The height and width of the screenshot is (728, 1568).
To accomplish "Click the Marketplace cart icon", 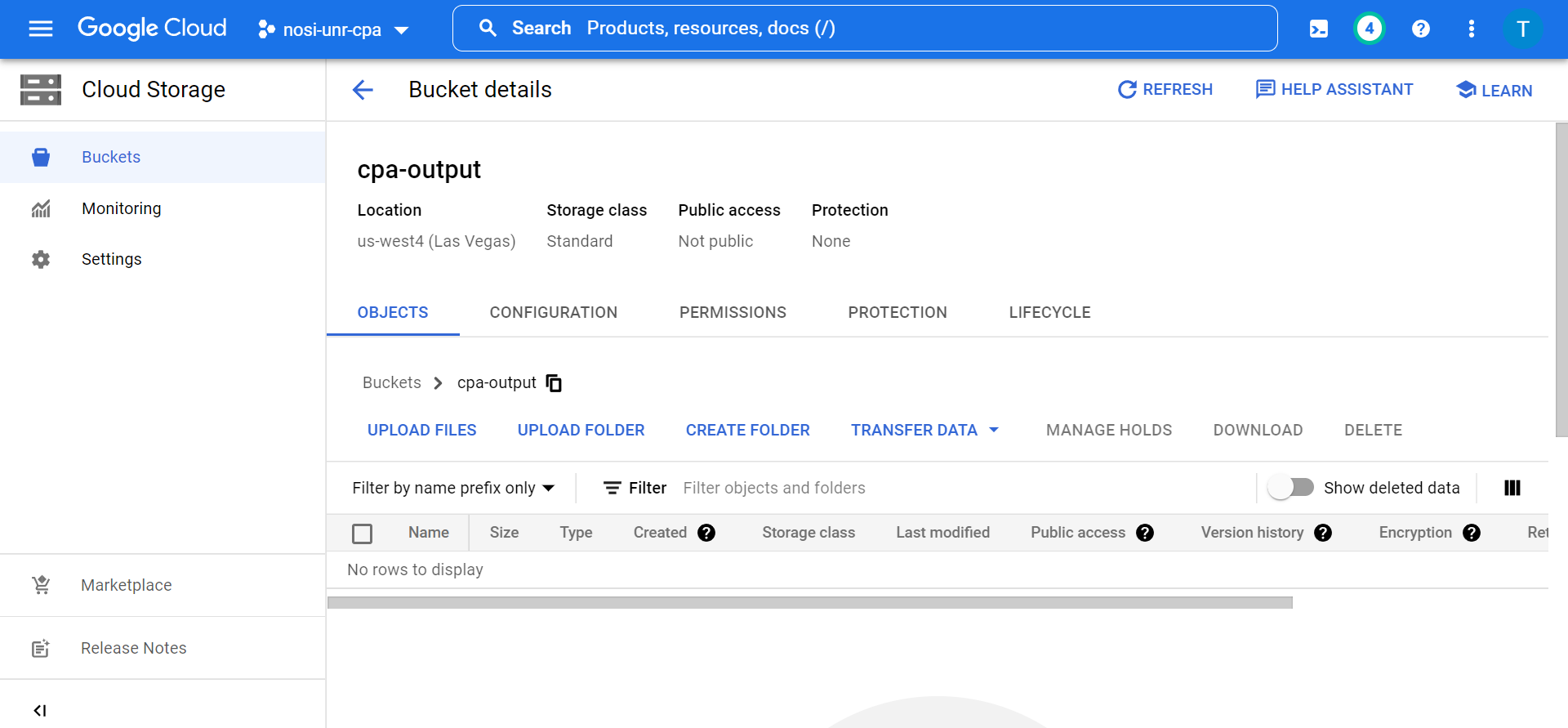I will 41,585.
